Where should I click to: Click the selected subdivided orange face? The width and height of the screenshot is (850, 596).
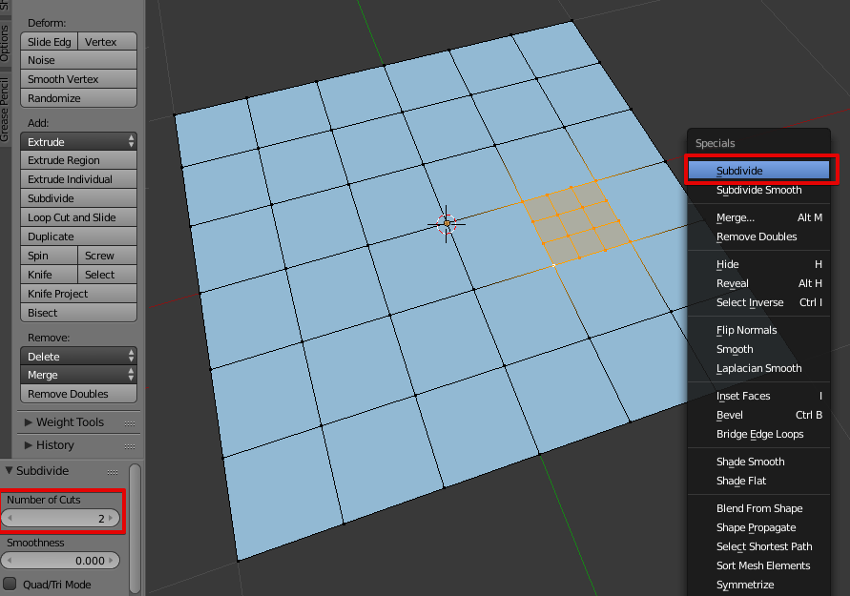tap(576, 223)
